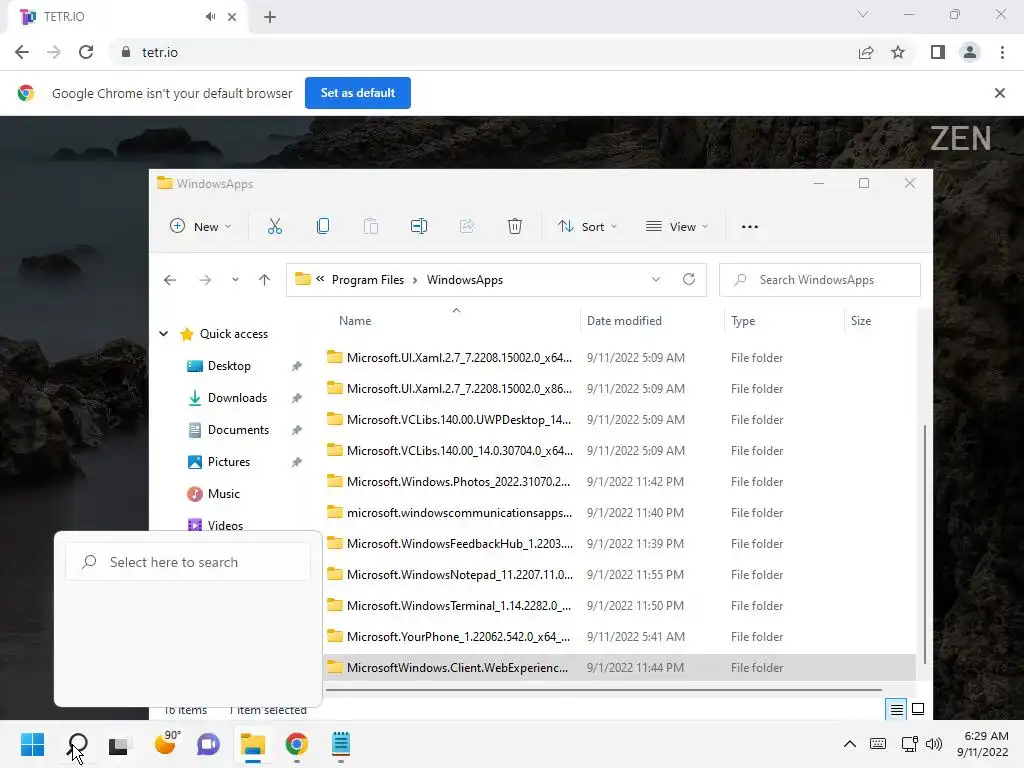
Task: Click the Delete trash can icon
Action: pyautogui.click(x=515, y=227)
